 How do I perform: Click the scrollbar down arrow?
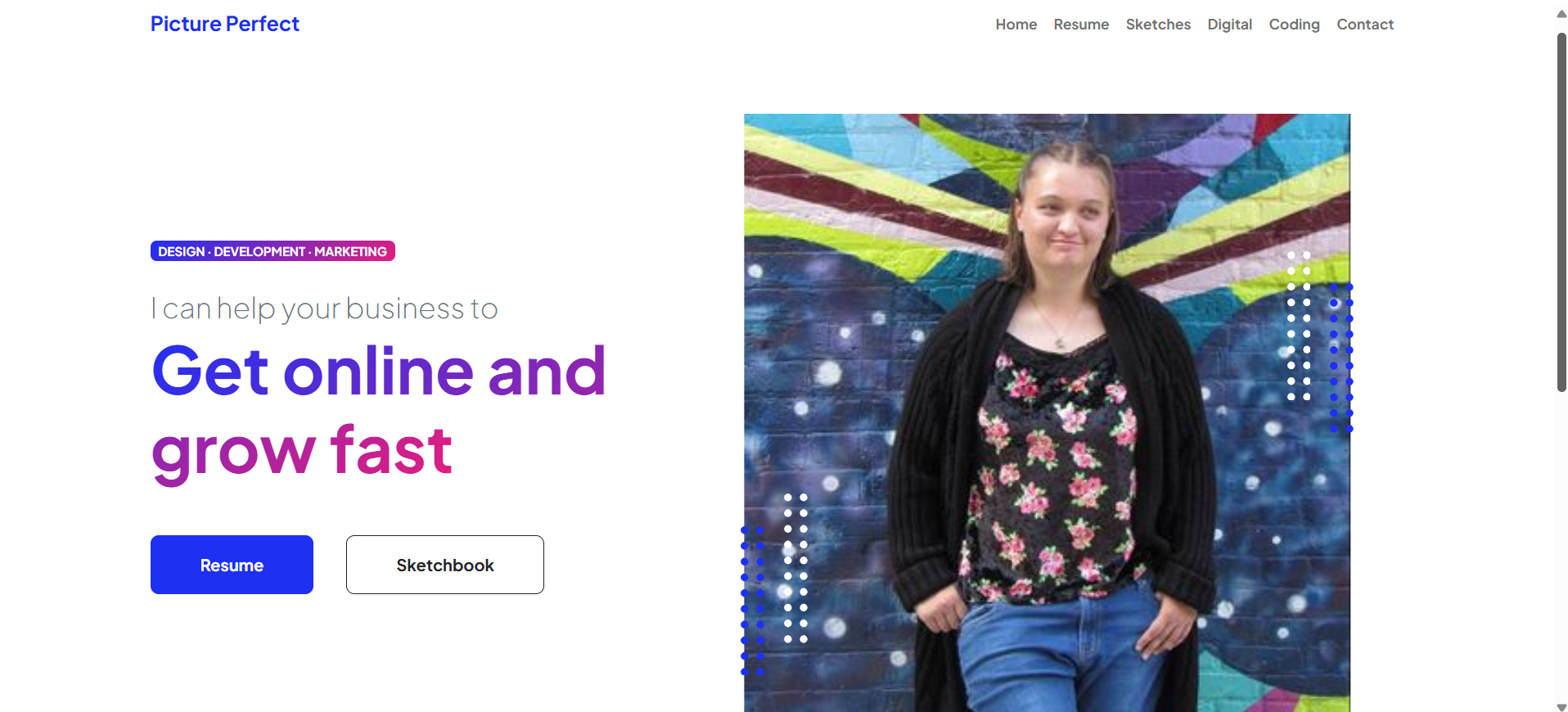1561,706
